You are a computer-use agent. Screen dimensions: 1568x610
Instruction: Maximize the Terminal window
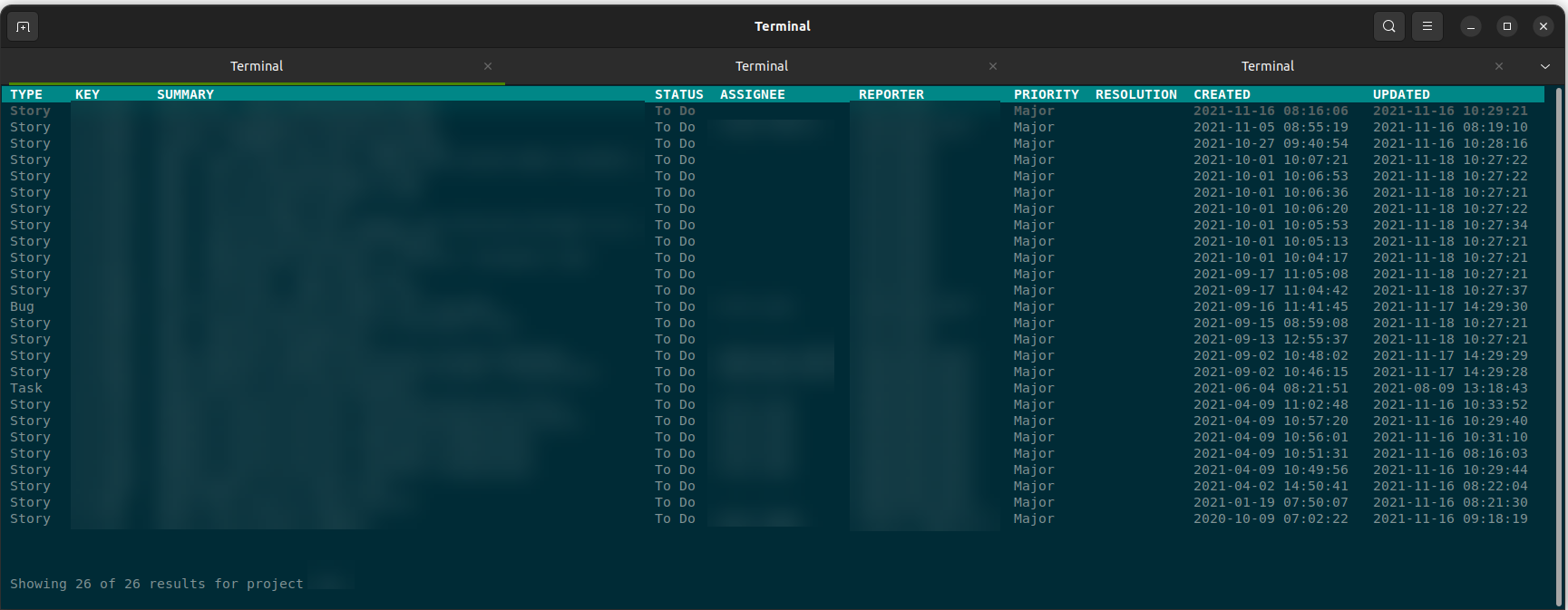tap(1507, 26)
